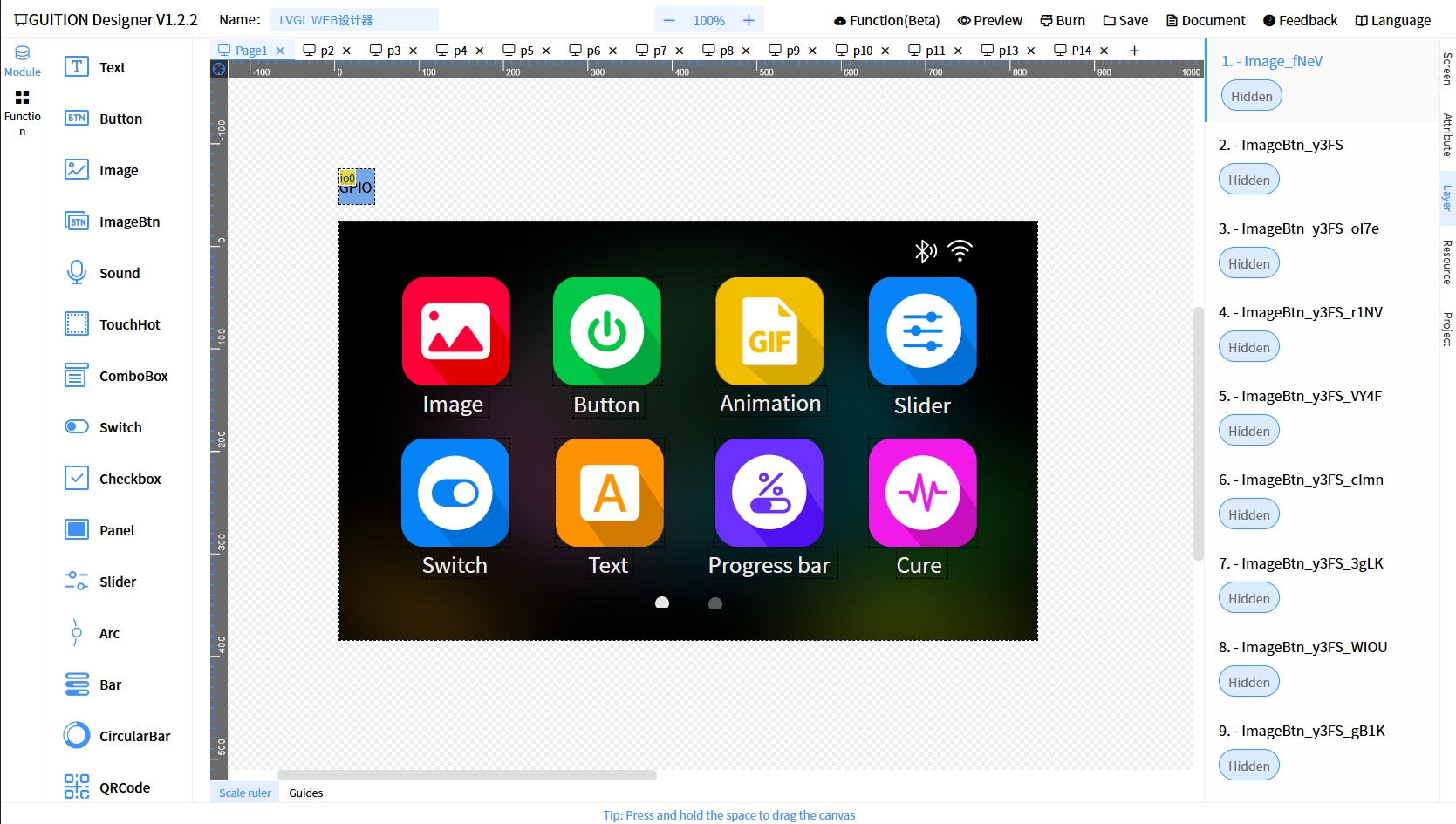This screenshot has height=824, width=1456.
Task: Open the Language menu
Action: click(1392, 20)
